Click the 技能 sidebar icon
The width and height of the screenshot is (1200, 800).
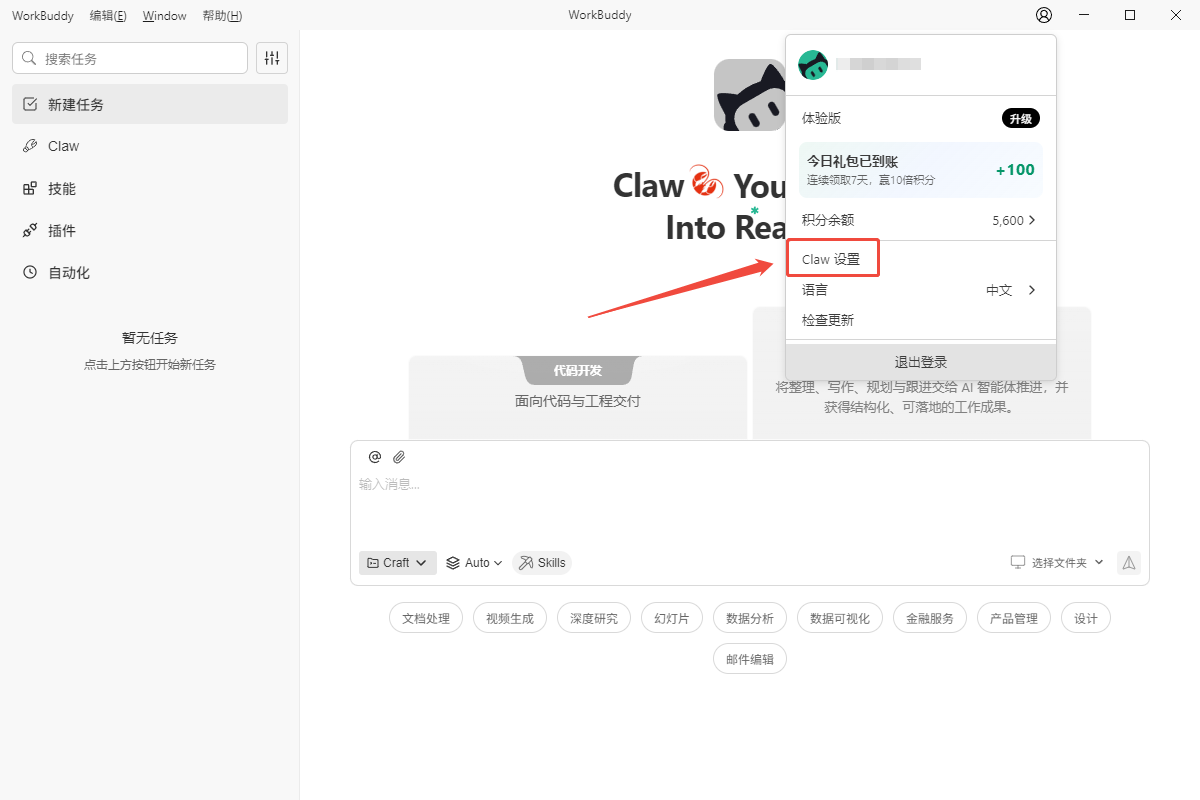(x=30, y=188)
